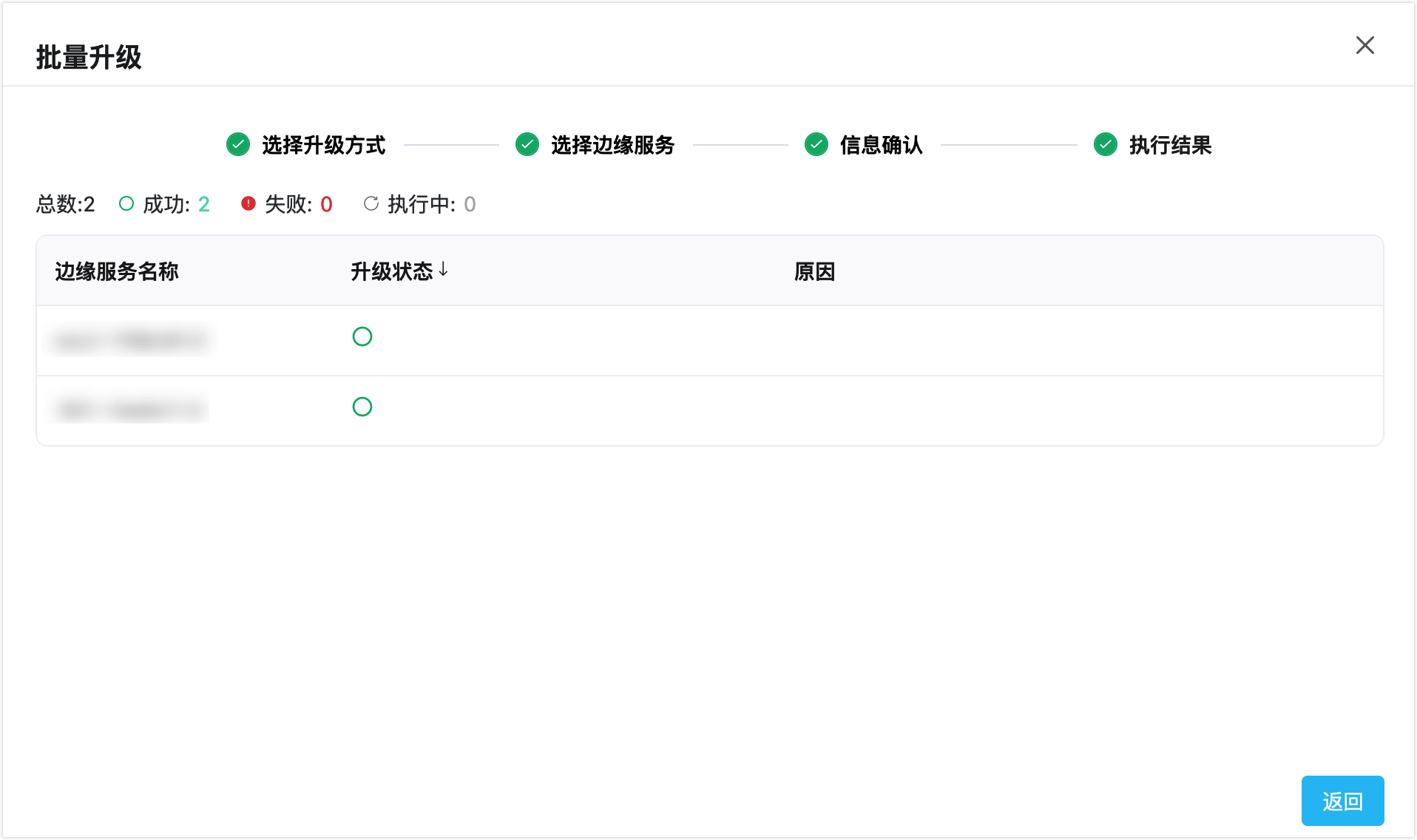Select the 选择升级方式 step label
Screen dimensions: 1417x840
tap(323, 145)
